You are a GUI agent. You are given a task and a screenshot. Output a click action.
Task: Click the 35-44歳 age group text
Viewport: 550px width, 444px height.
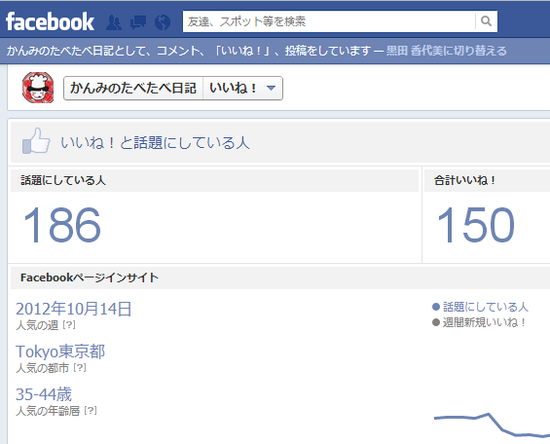click(44, 394)
